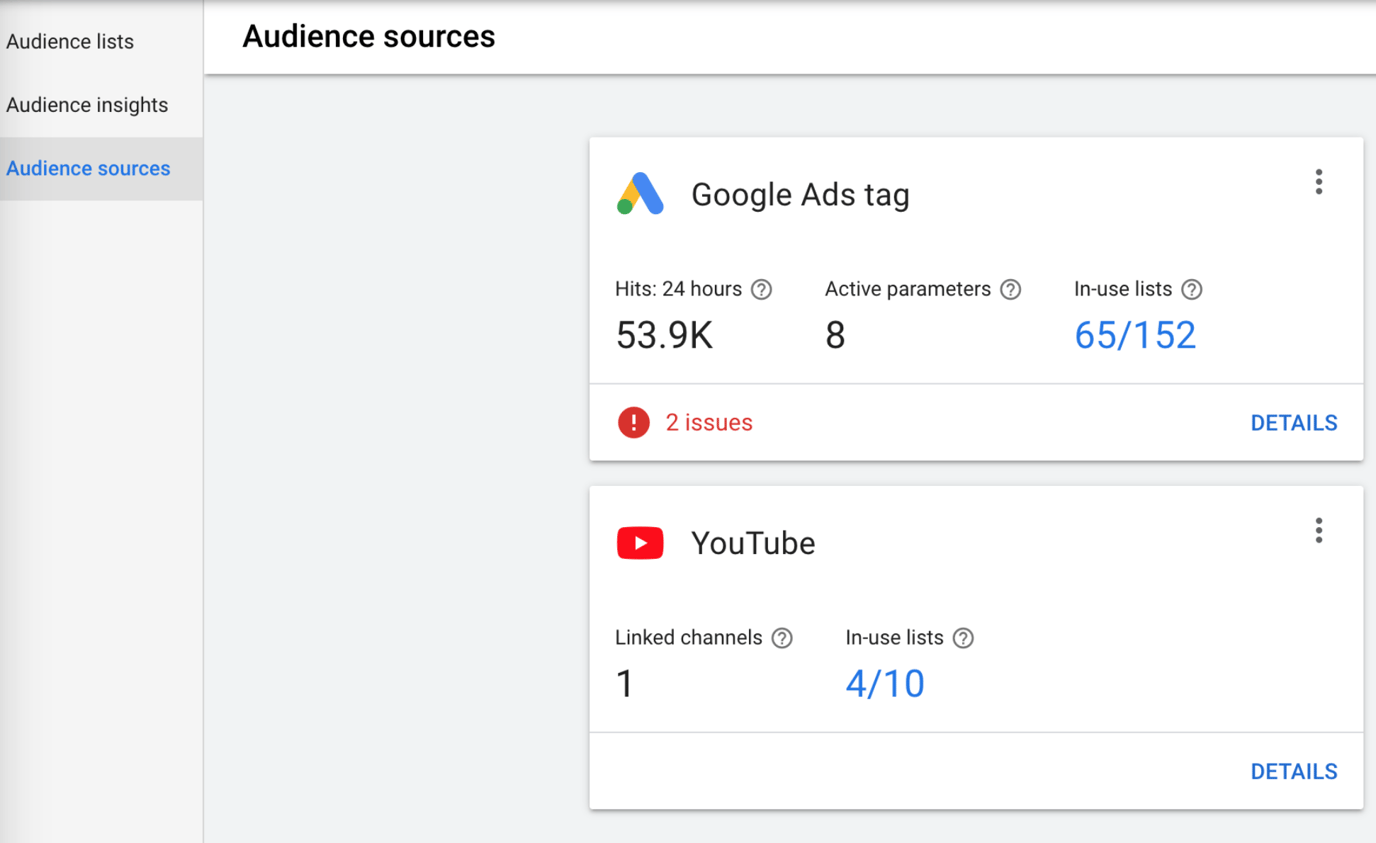Click the red issues warning icon
This screenshot has width=1376, height=843.
tap(633, 423)
